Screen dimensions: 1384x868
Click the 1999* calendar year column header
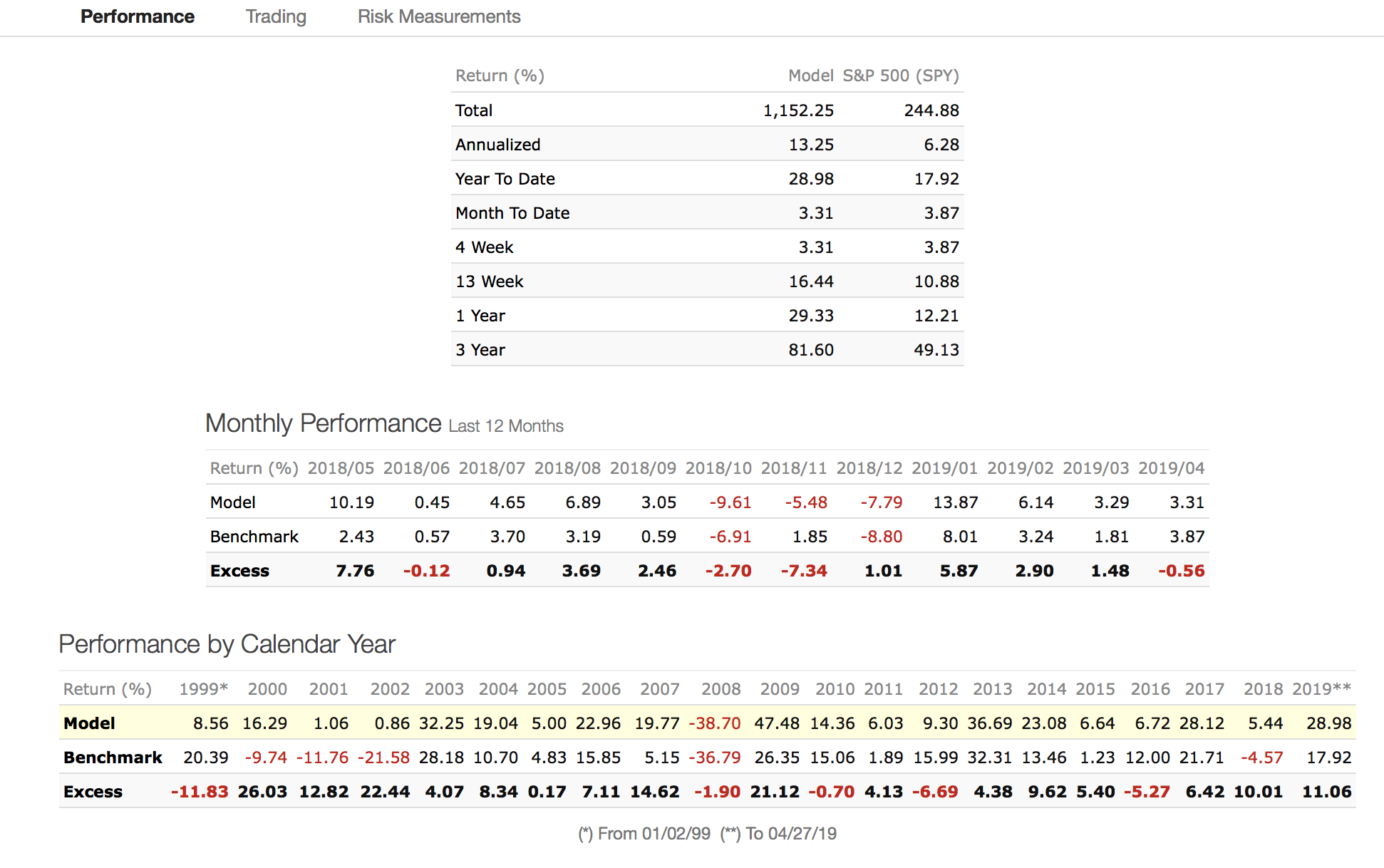(203, 689)
